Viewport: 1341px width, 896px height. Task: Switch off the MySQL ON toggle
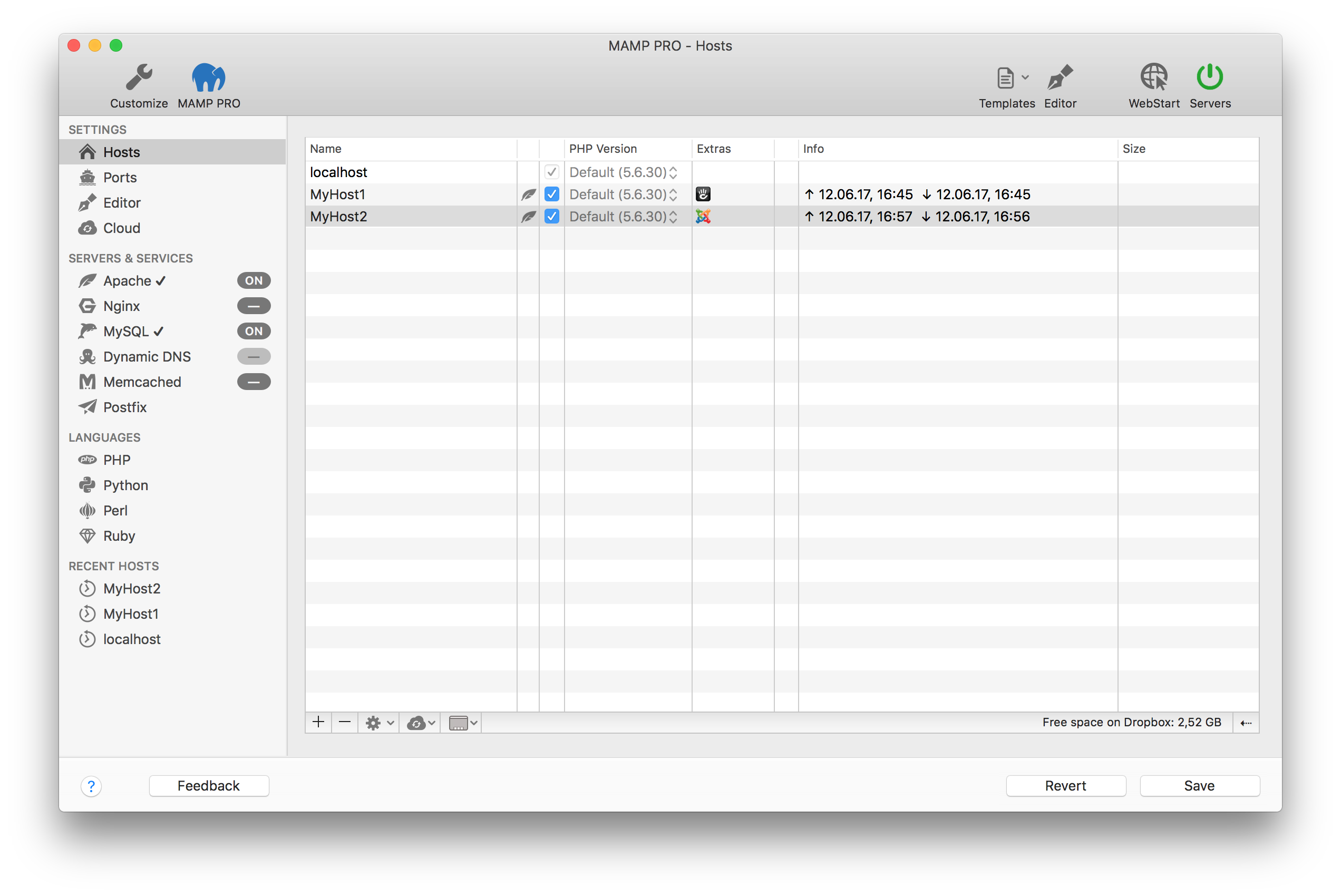254,331
